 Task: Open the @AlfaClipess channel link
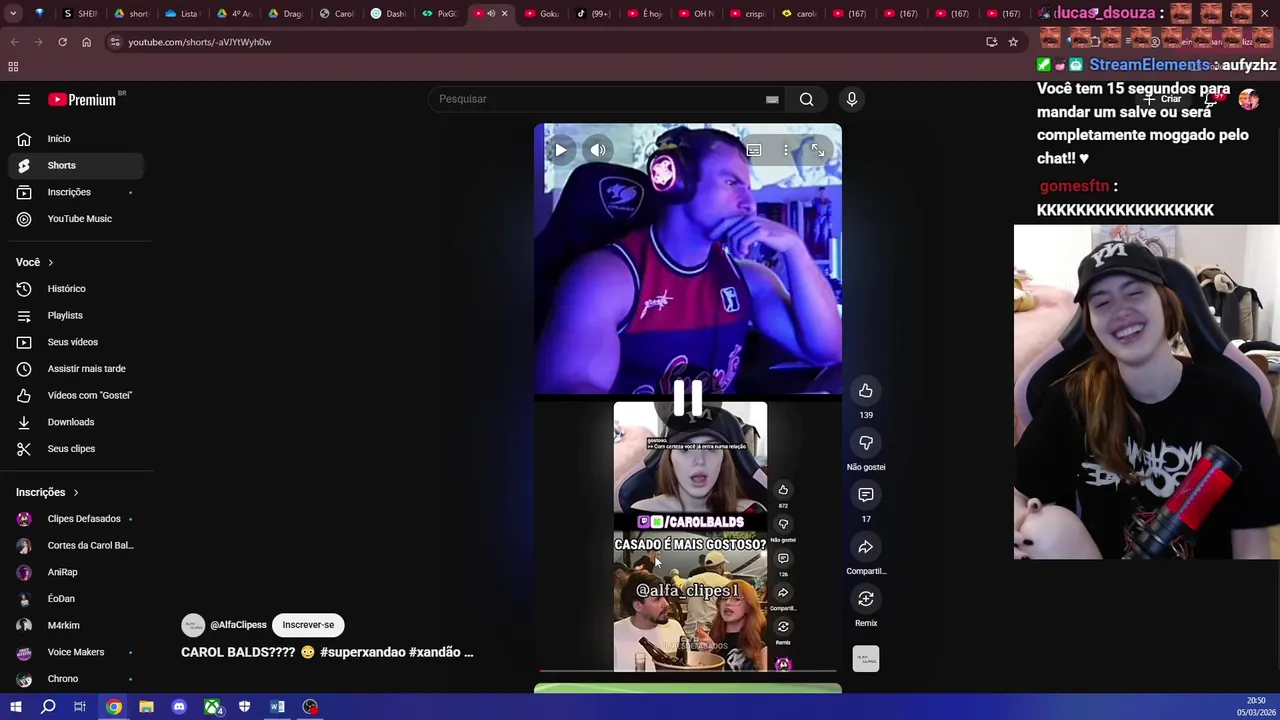[238, 625]
